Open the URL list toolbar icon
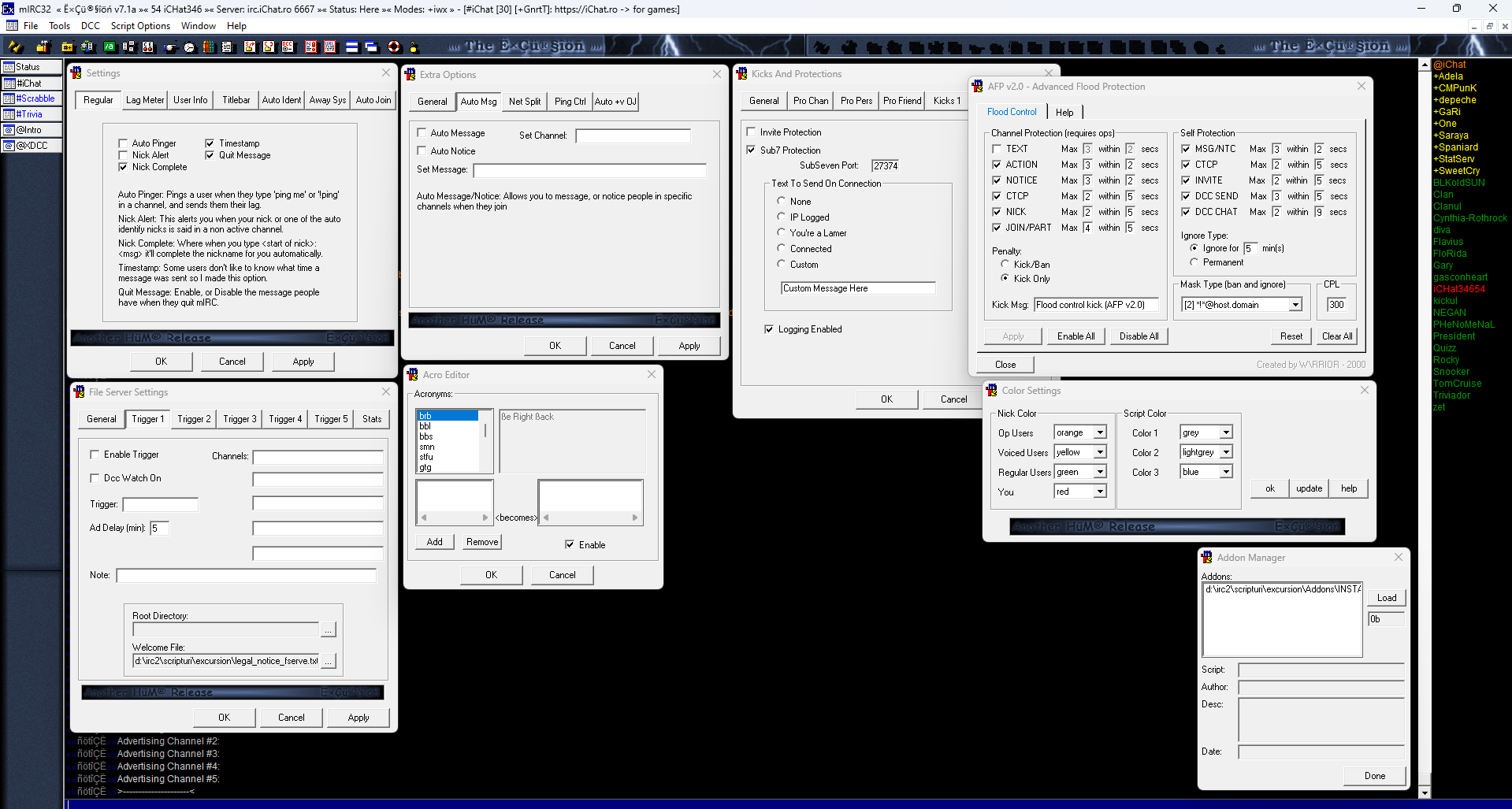This screenshot has width=1512, height=809. (329, 46)
